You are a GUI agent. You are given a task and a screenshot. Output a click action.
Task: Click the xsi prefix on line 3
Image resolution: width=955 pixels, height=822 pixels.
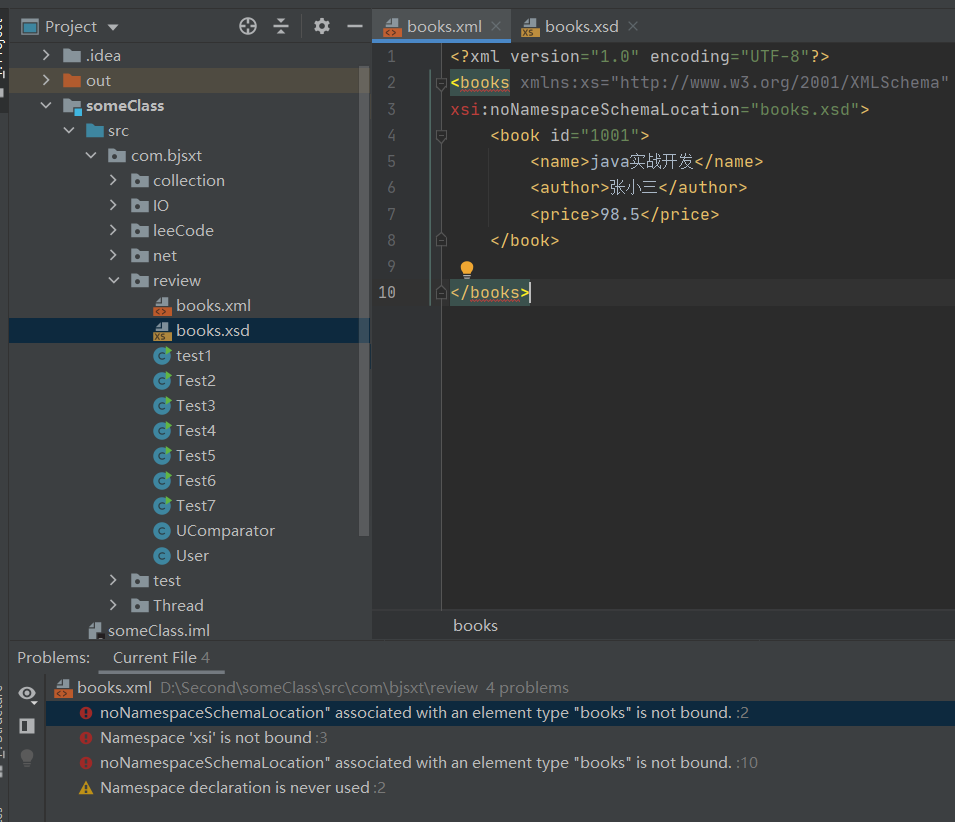pos(465,110)
